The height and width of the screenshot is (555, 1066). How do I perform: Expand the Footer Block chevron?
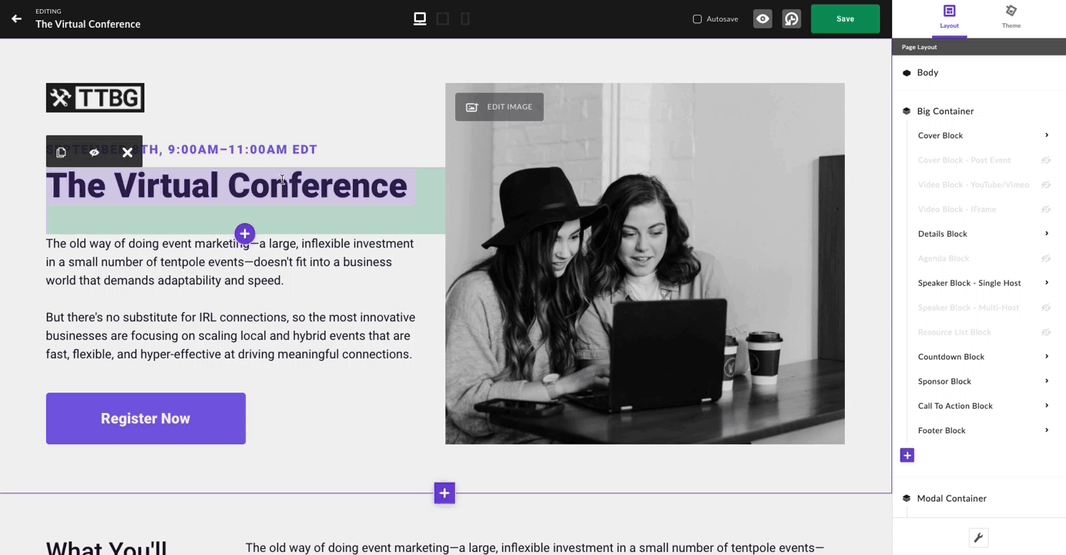(x=1046, y=430)
